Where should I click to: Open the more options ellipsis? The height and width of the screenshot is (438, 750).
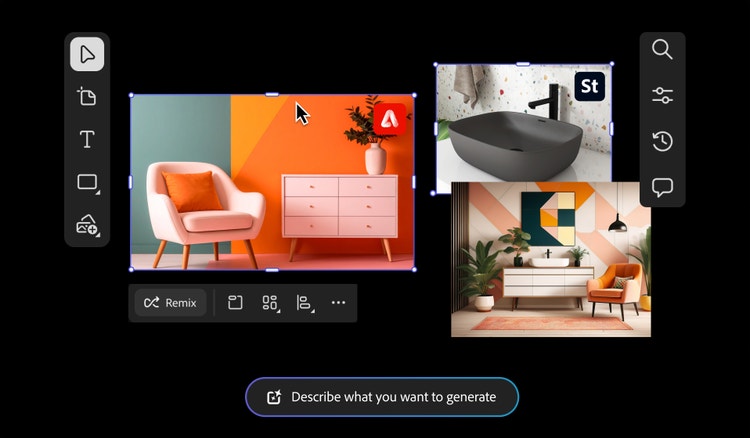click(x=338, y=303)
